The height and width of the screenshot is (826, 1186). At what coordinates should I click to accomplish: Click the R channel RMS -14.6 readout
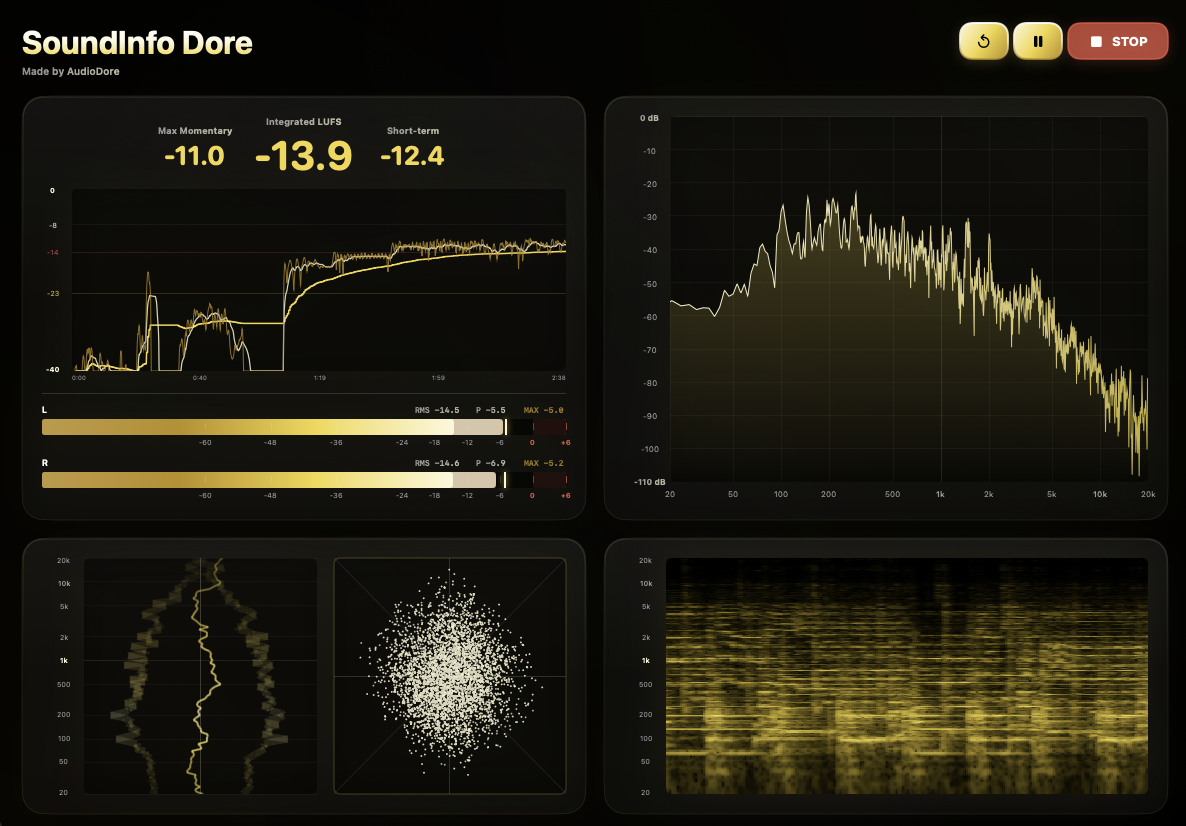pyautogui.click(x=436, y=463)
